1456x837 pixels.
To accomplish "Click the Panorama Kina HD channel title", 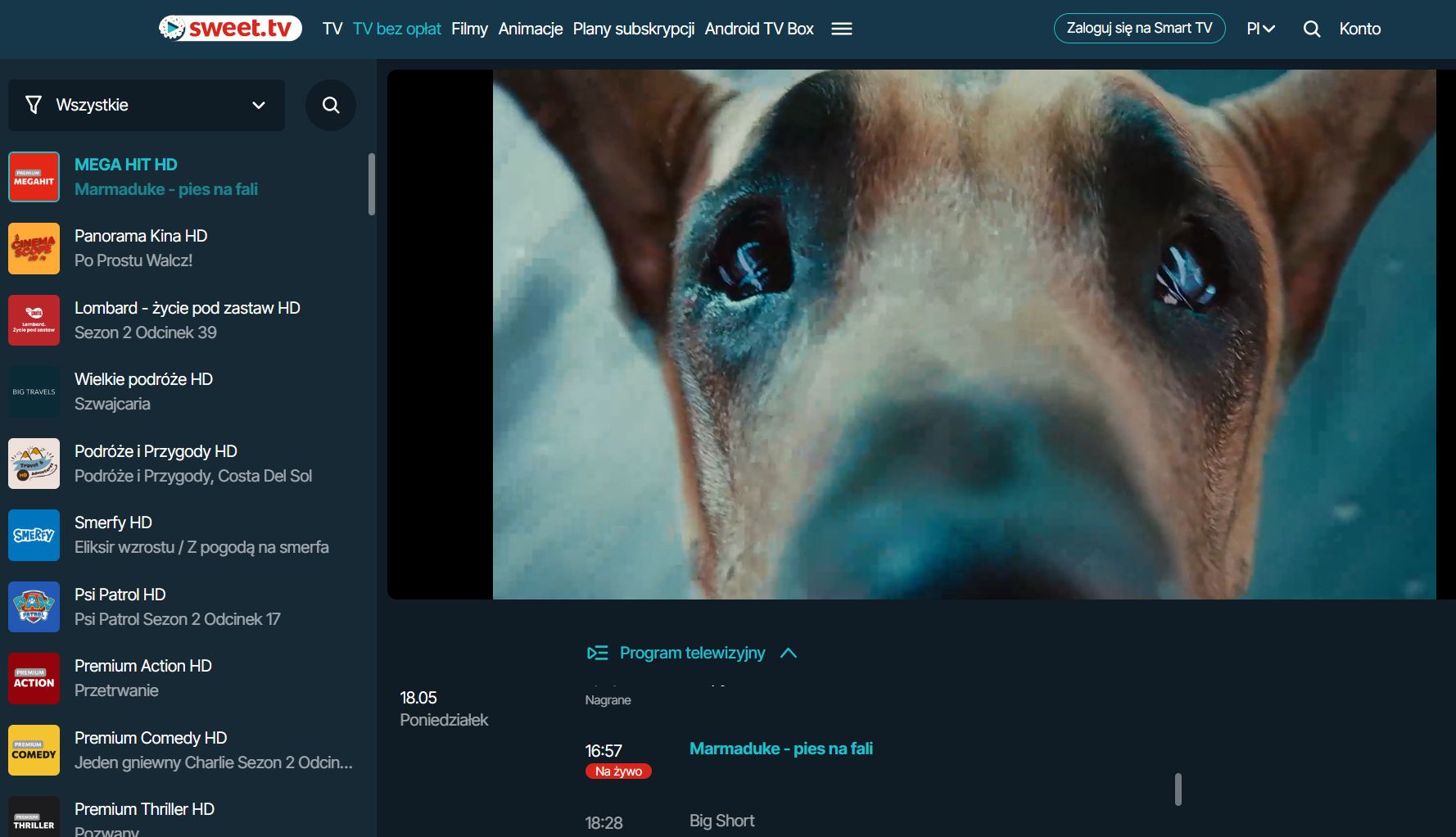I will tap(141, 236).
